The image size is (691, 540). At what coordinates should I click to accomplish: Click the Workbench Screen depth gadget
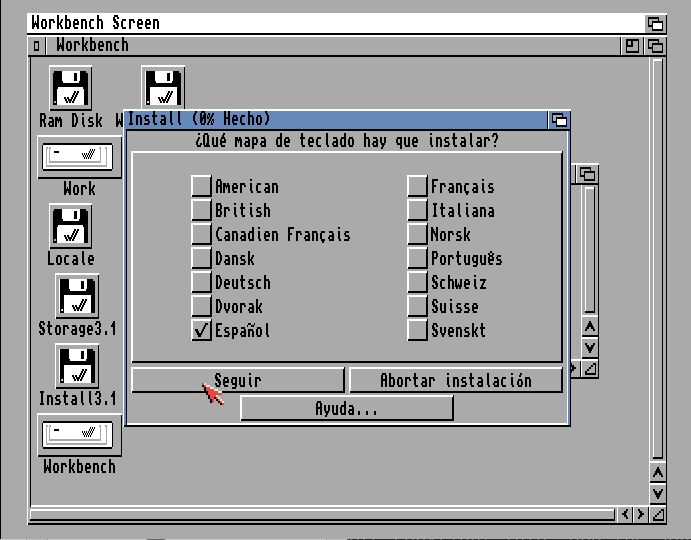[655, 23]
